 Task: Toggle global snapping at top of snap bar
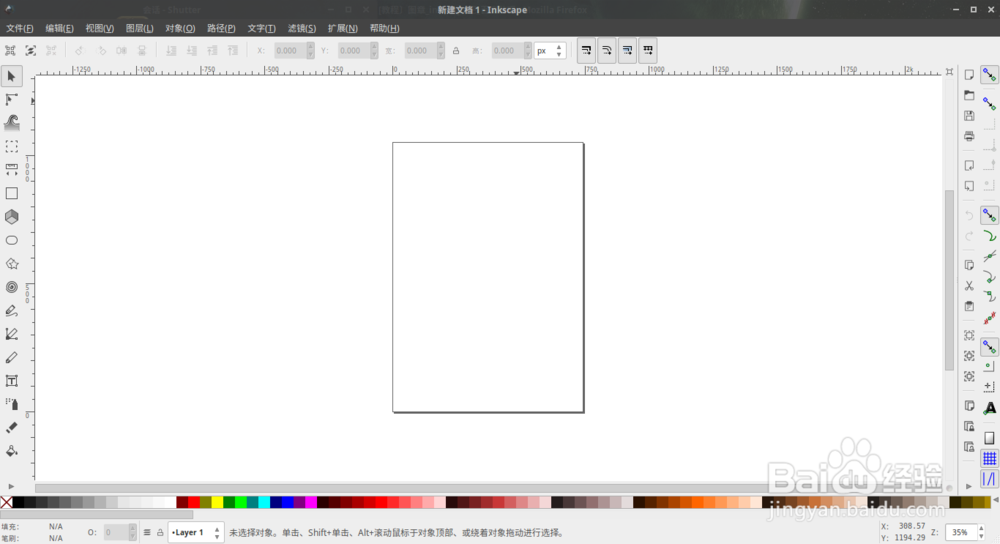click(989, 75)
